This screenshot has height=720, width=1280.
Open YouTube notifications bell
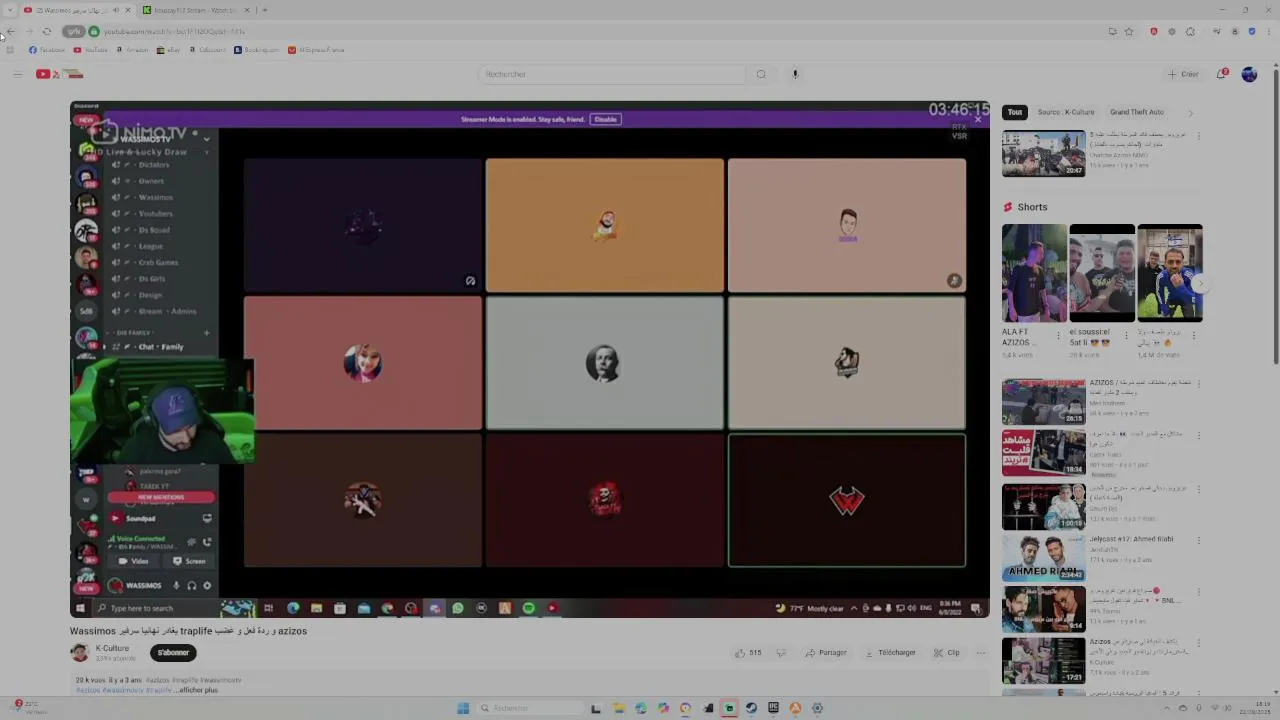pos(1222,74)
